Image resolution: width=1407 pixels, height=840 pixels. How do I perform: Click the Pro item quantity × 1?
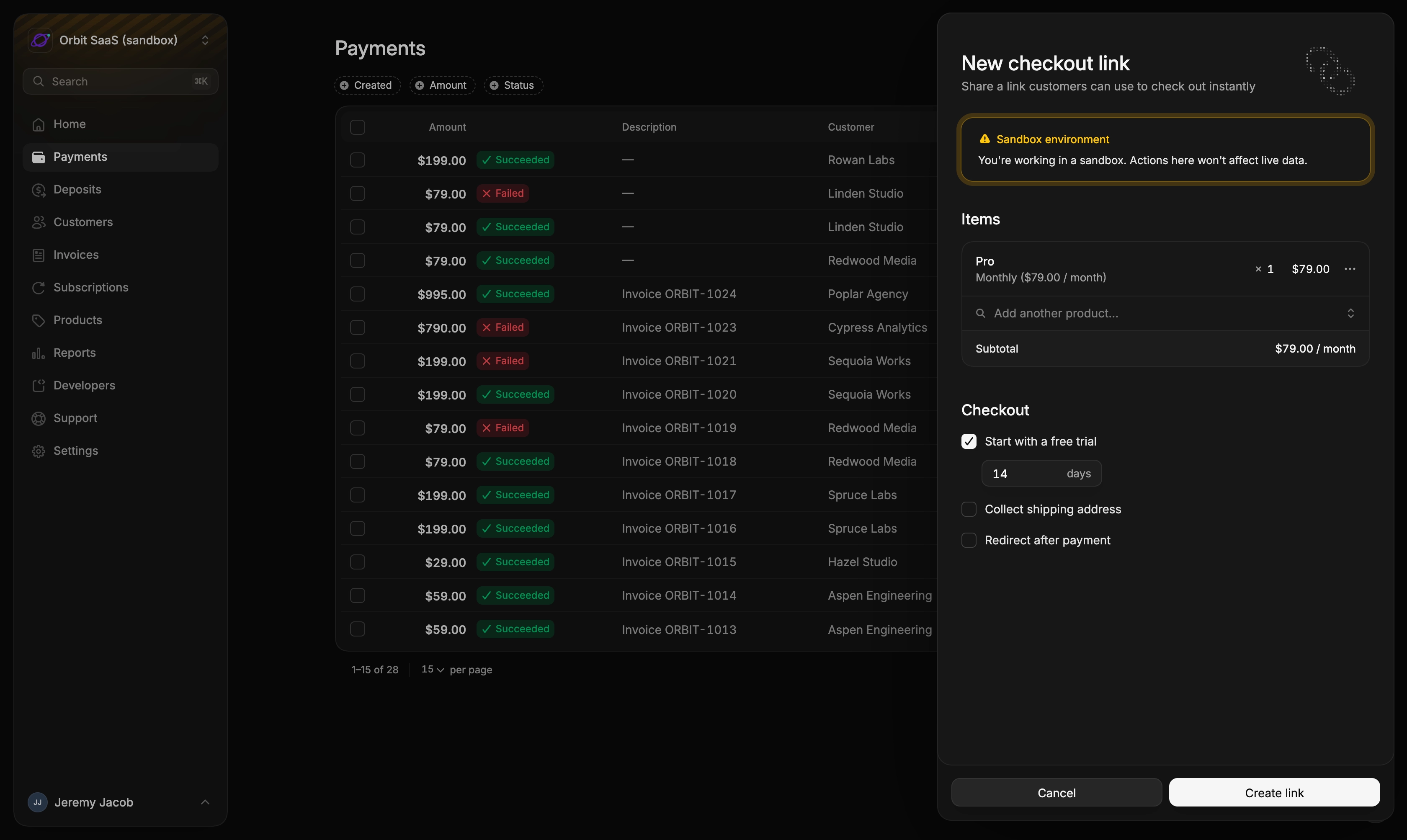[1264, 269]
